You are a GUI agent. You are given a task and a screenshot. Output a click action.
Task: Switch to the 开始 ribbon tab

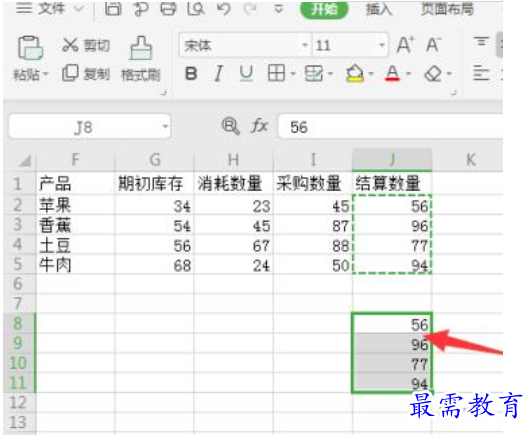coord(324,9)
